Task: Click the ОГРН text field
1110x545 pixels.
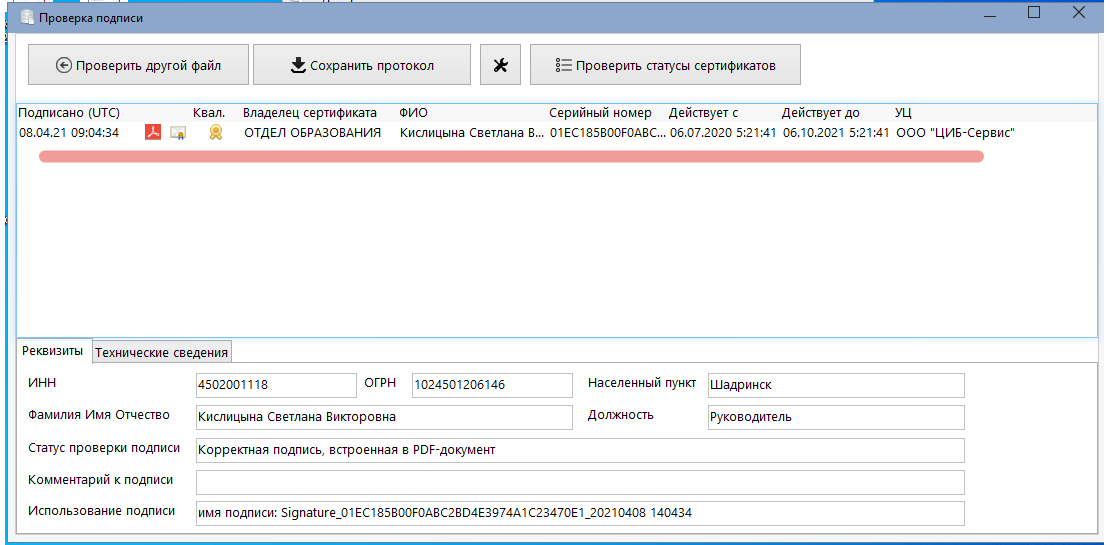Action: [490, 385]
